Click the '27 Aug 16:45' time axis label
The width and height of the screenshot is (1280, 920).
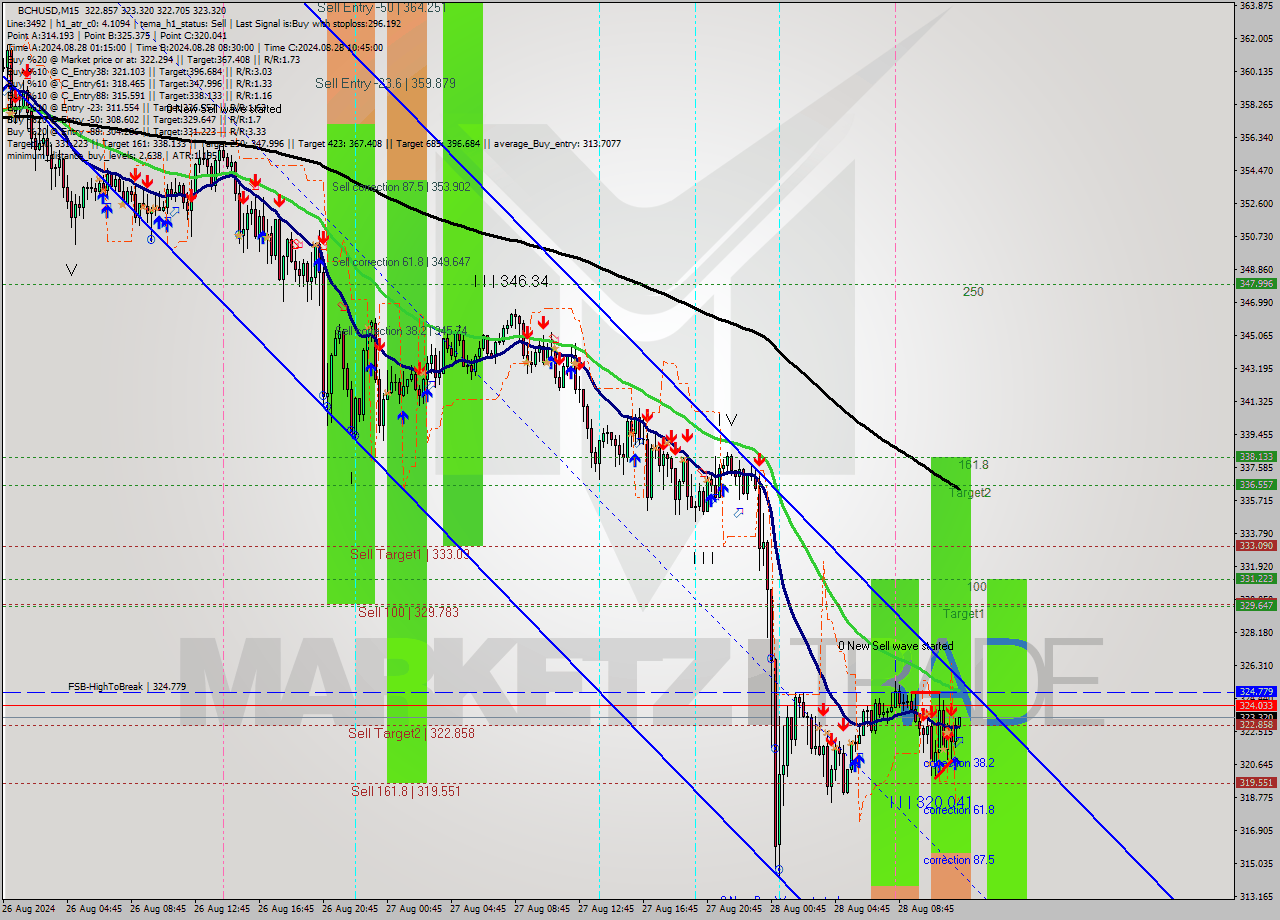(670, 910)
